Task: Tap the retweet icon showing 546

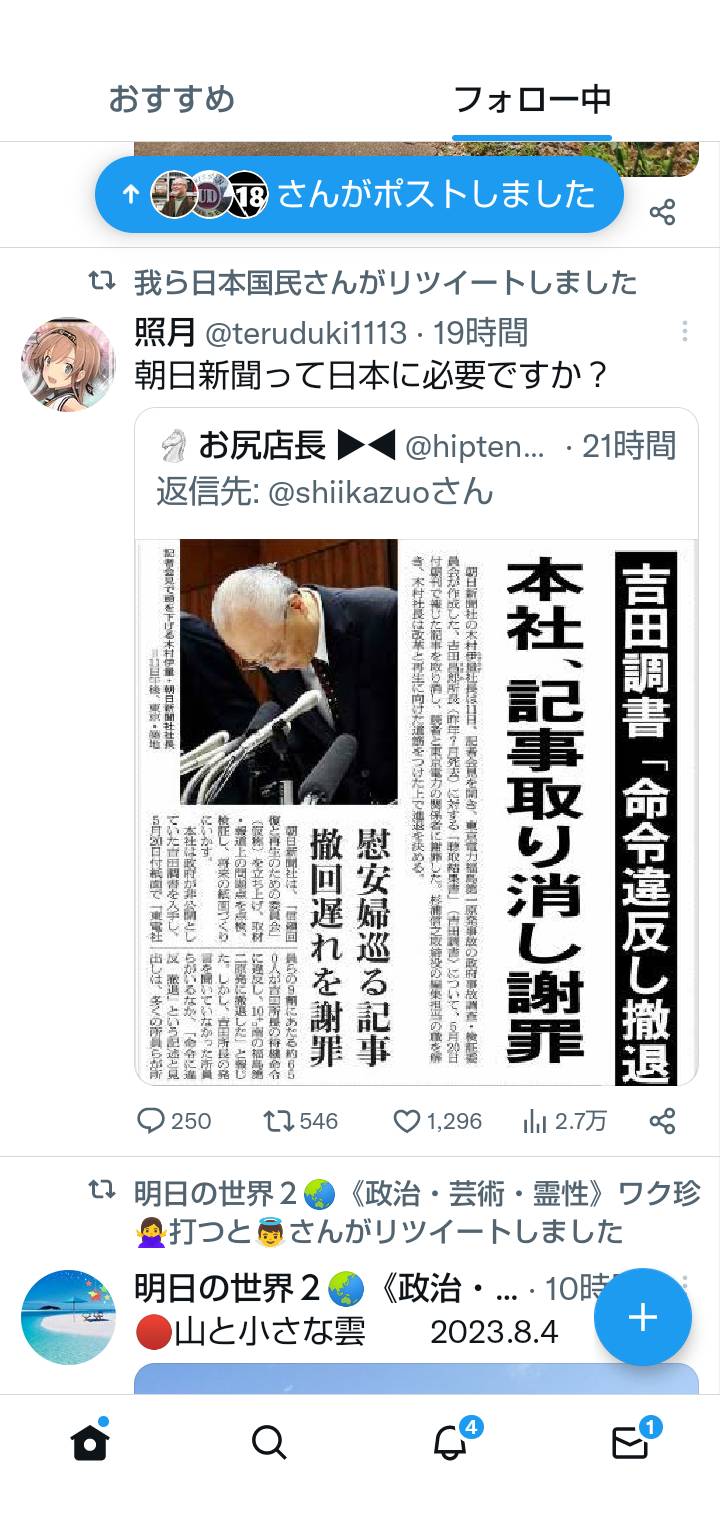Action: click(x=277, y=1121)
